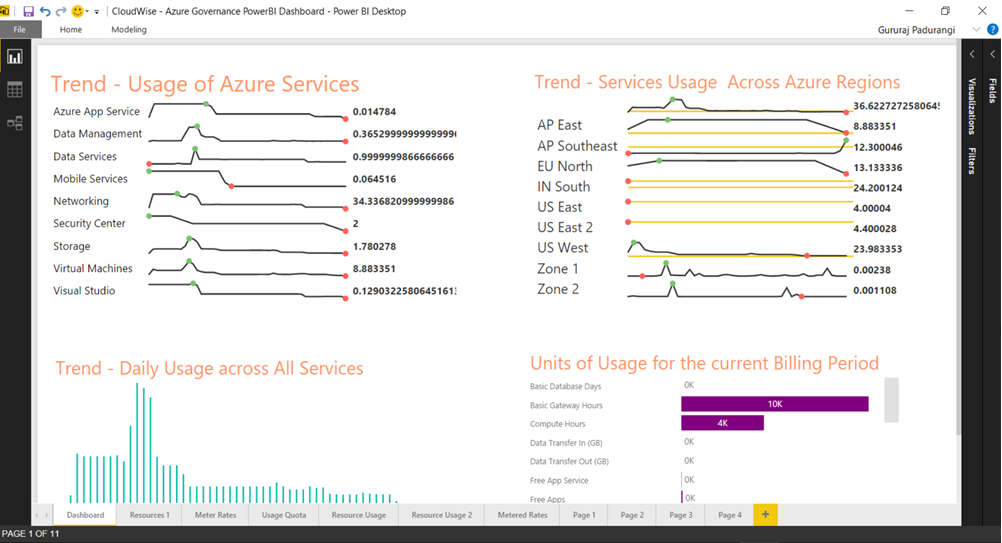
Task: Switch to the Page 4 tab
Action: (730, 515)
